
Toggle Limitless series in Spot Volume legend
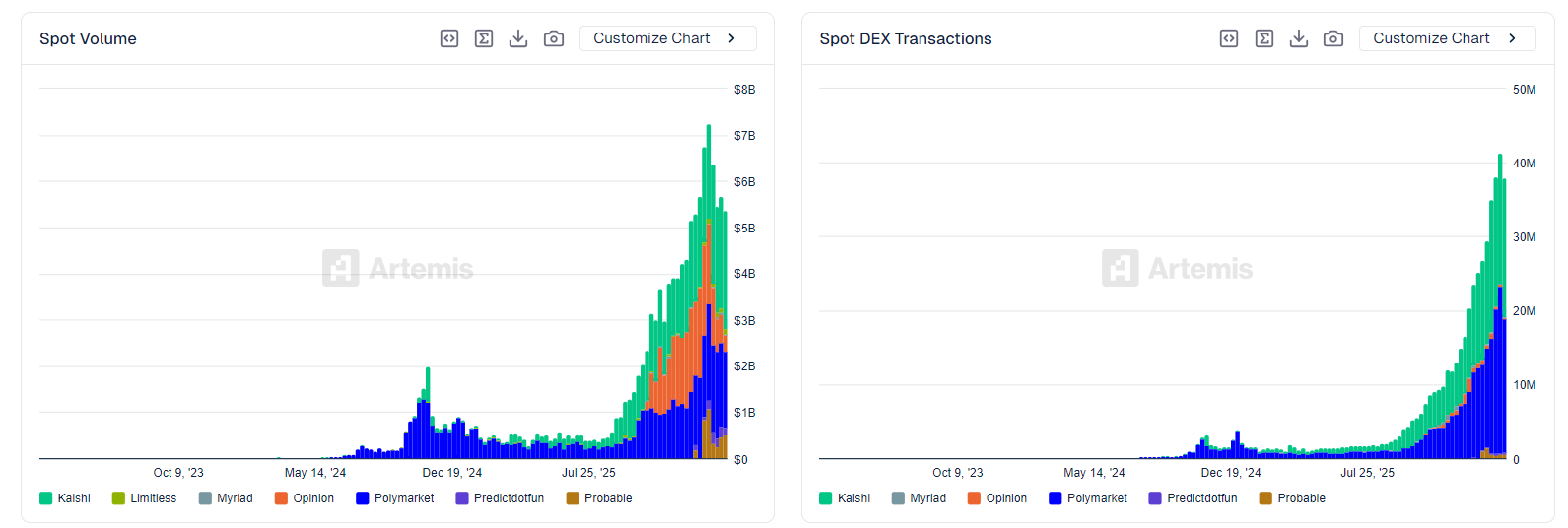pos(145,498)
